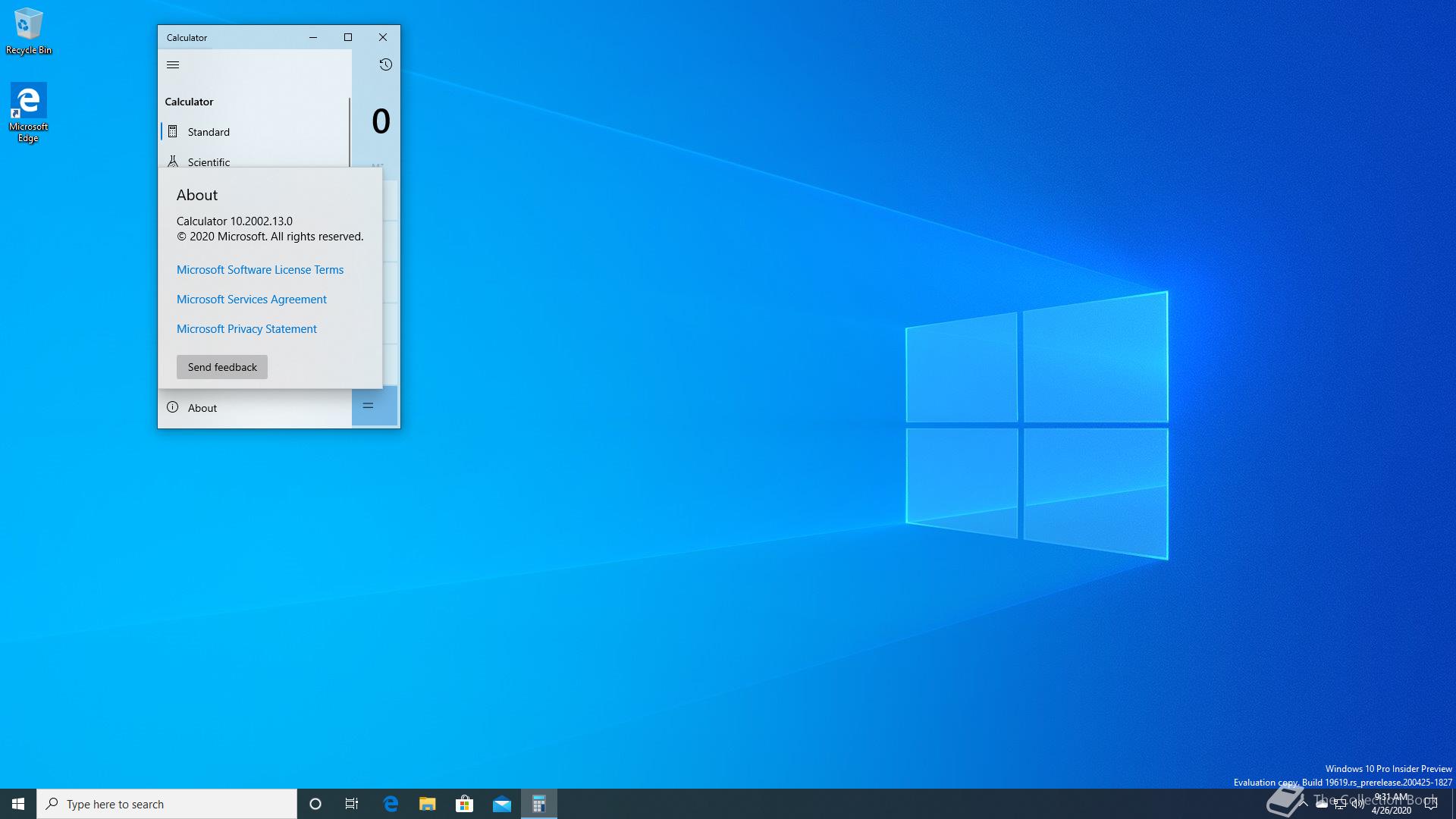
Task: Click the 'Type here to search' box
Action: 167,804
